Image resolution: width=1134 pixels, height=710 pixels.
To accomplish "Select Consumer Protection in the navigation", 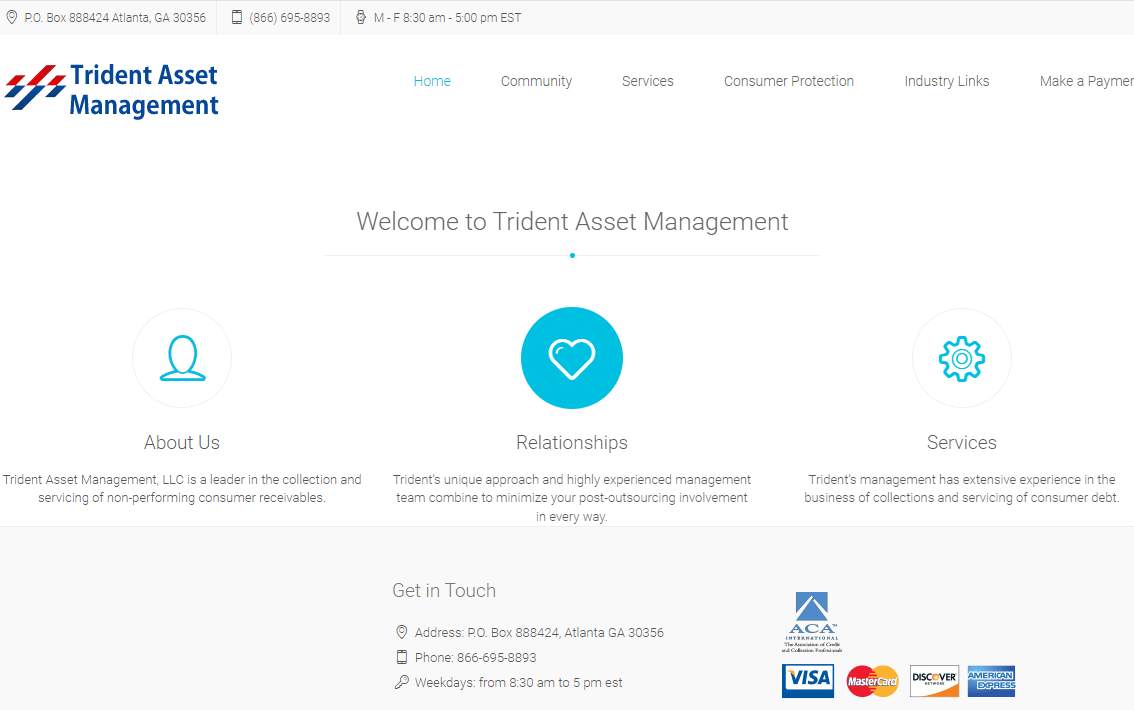I will click(x=789, y=81).
